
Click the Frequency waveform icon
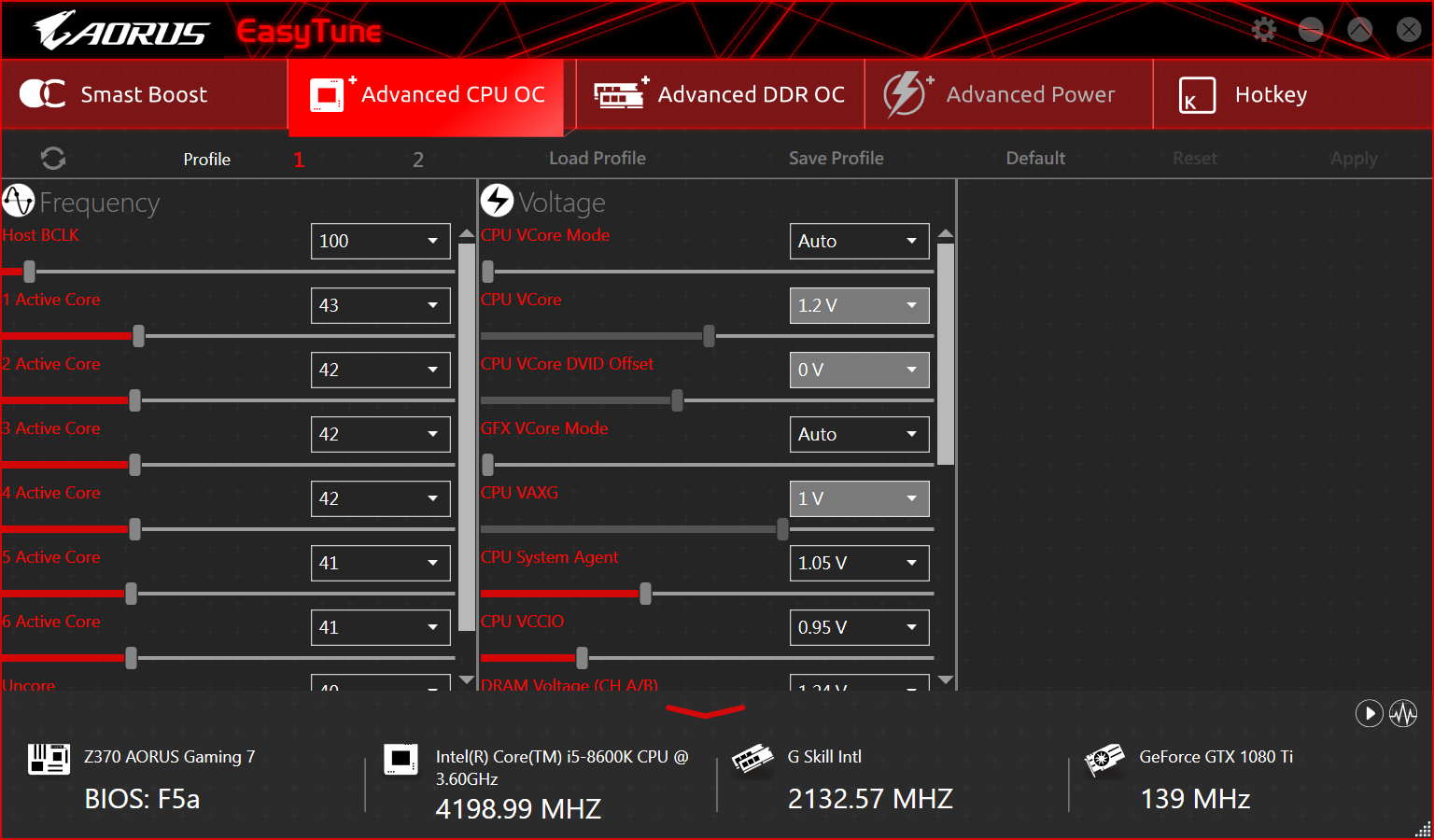click(18, 201)
